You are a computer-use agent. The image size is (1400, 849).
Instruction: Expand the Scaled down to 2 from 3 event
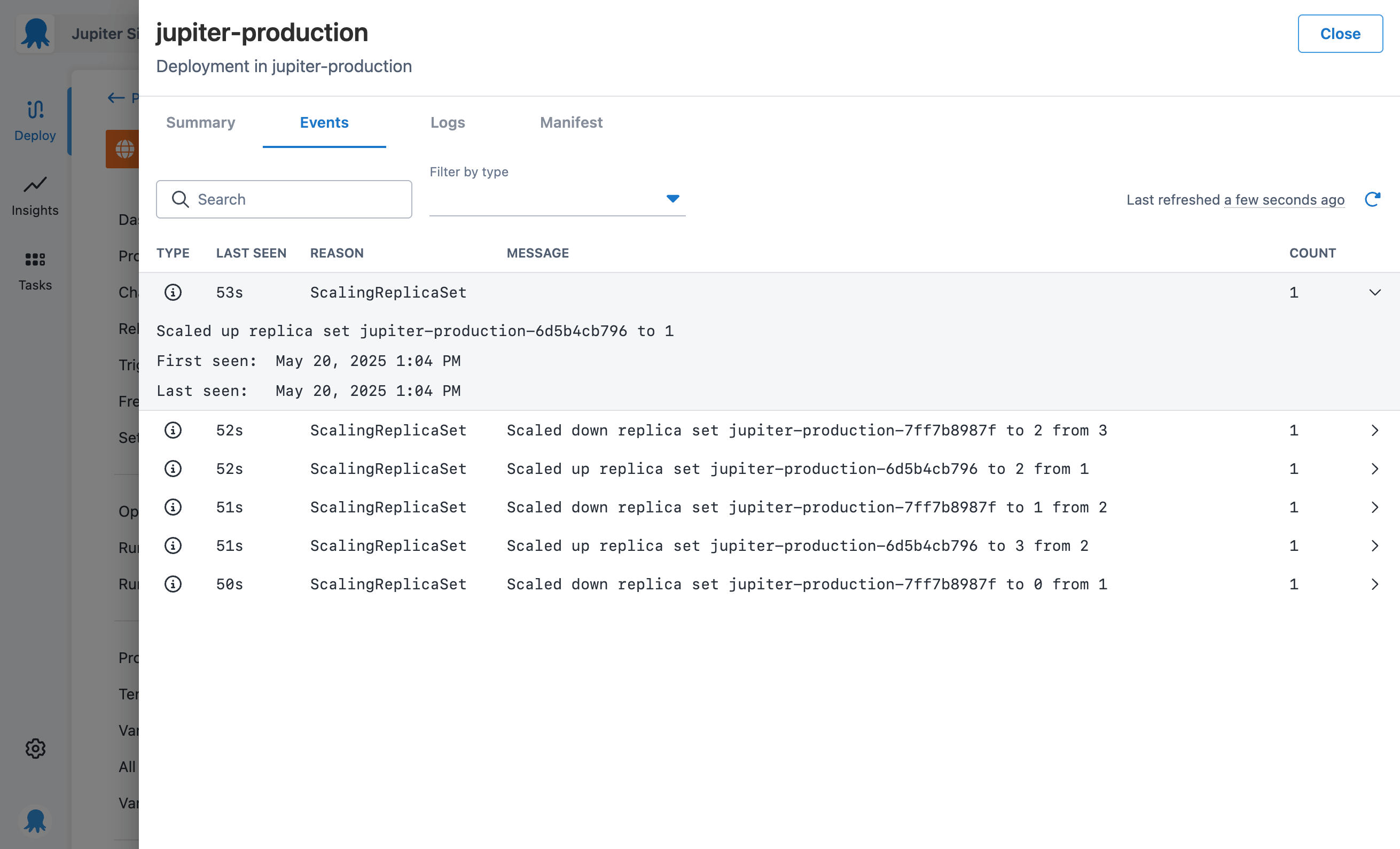pyautogui.click(x=1375, y=430)
